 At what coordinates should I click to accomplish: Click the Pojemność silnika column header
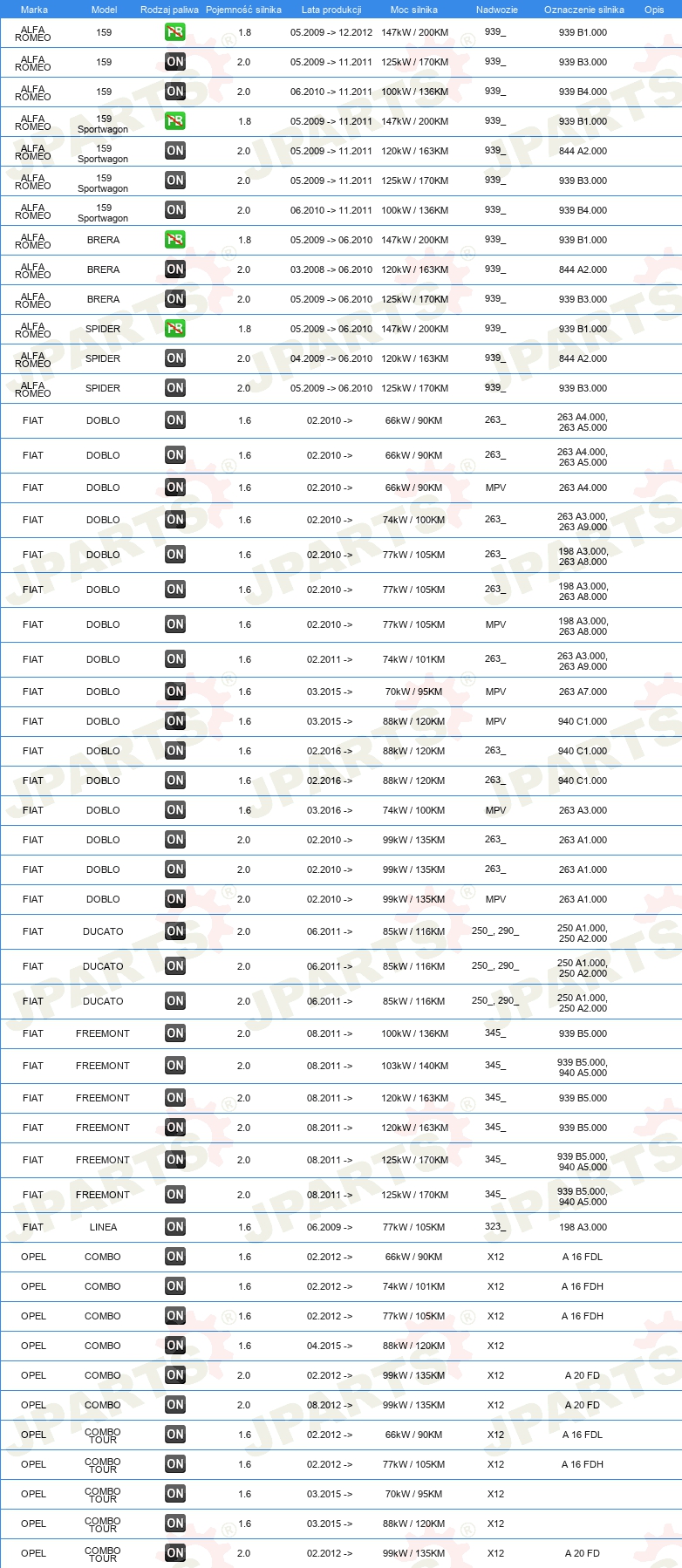coord(243,10)
